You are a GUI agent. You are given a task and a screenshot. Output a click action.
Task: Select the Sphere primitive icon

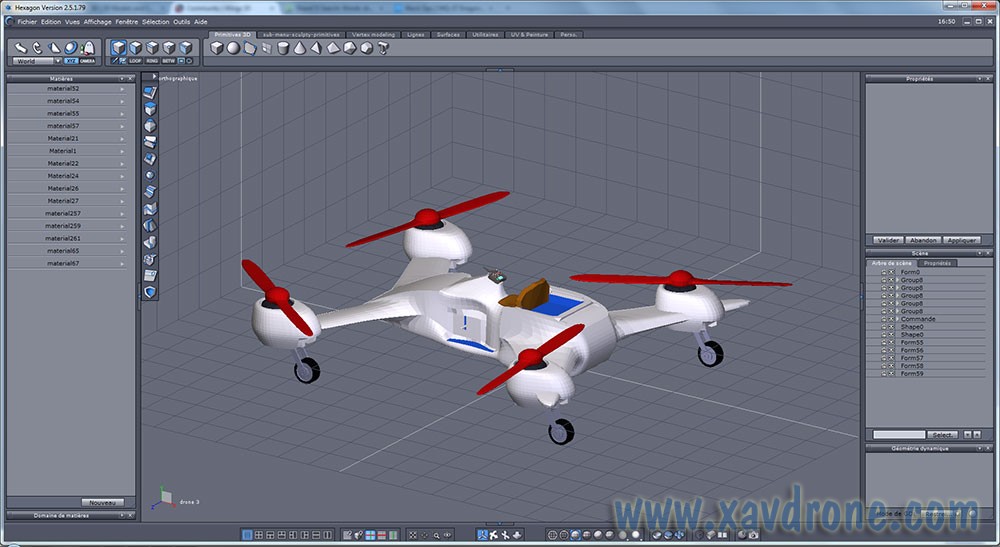(233, 47)
